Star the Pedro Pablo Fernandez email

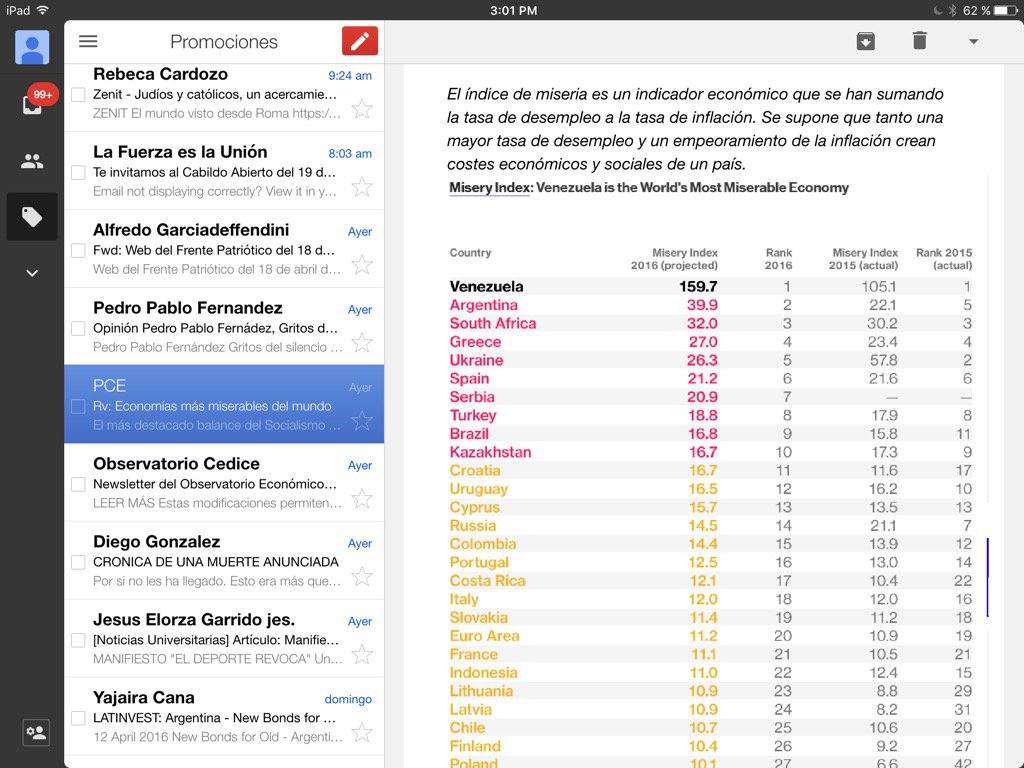[362, 342]
